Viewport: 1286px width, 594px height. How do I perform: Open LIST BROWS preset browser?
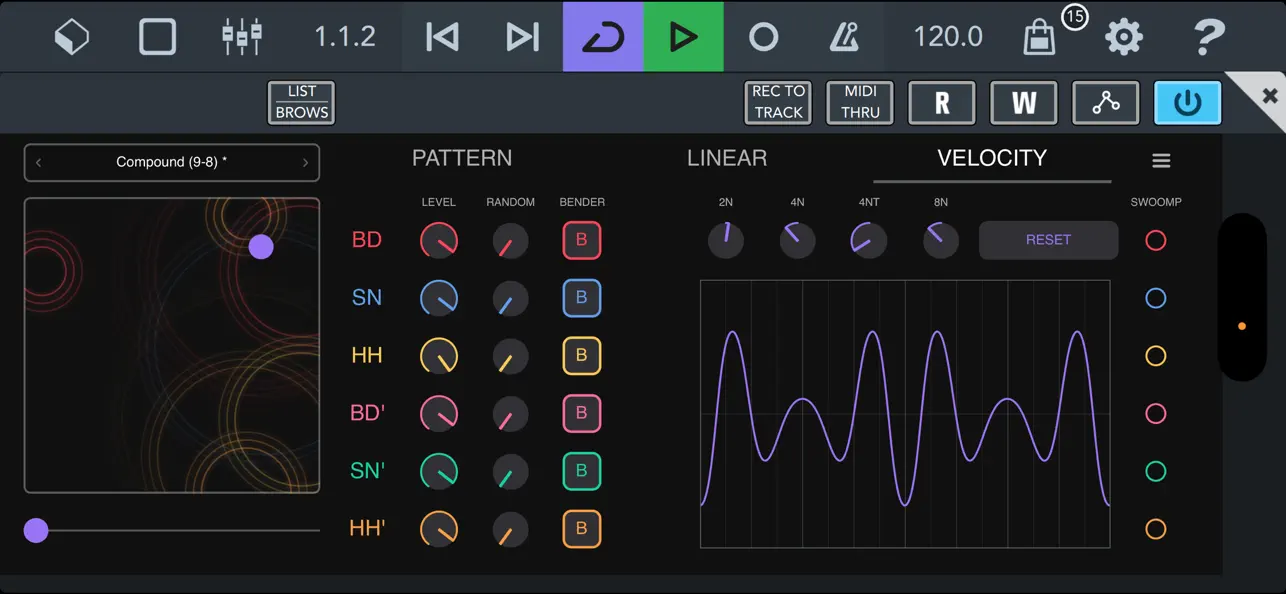pos(302,102)
